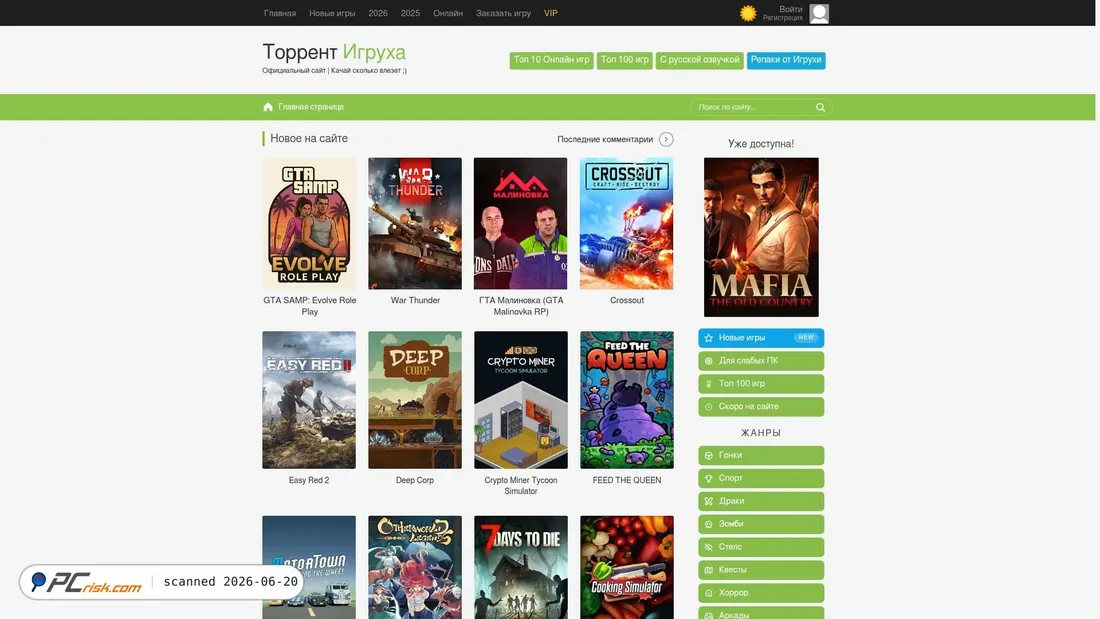Screen dimensions: 1100x619
Task: Open Crossout game cover
Action: [626, 223]
